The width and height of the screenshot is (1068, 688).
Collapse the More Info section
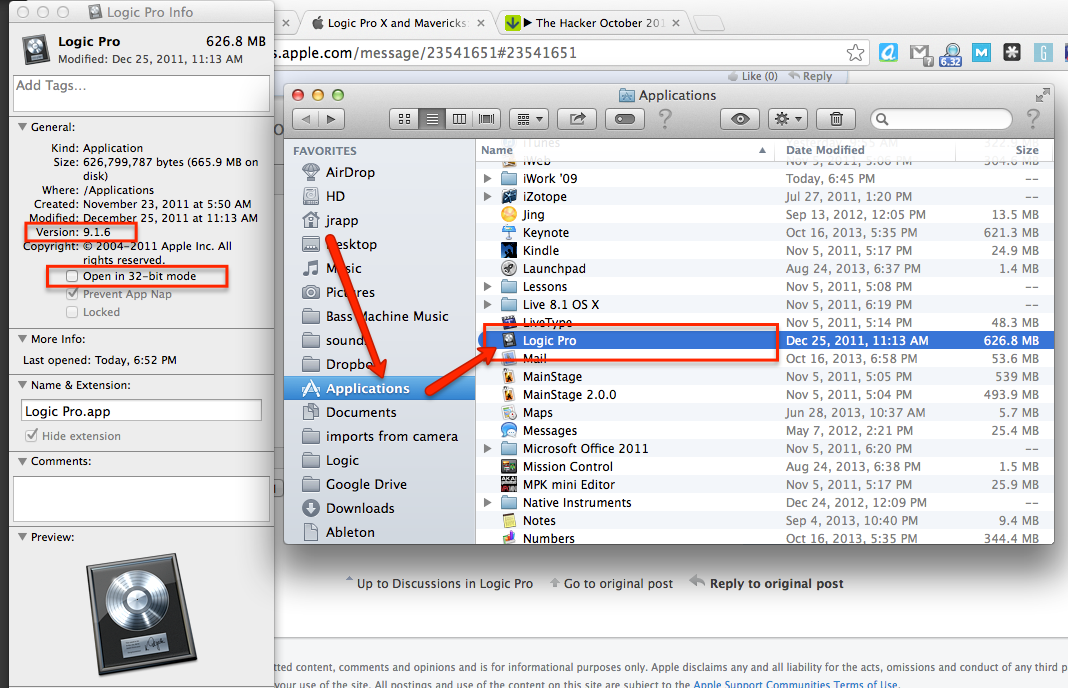click(x=22, y=339)
